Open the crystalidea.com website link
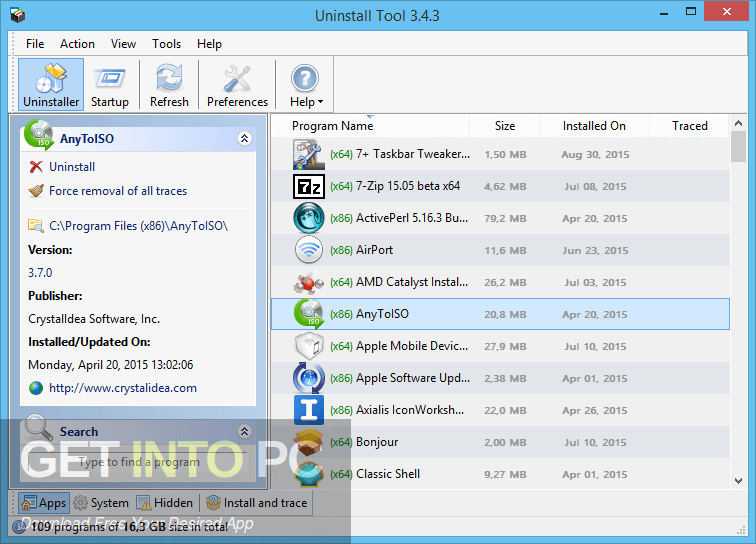This screenshot has width=756, height=544. 122,388
